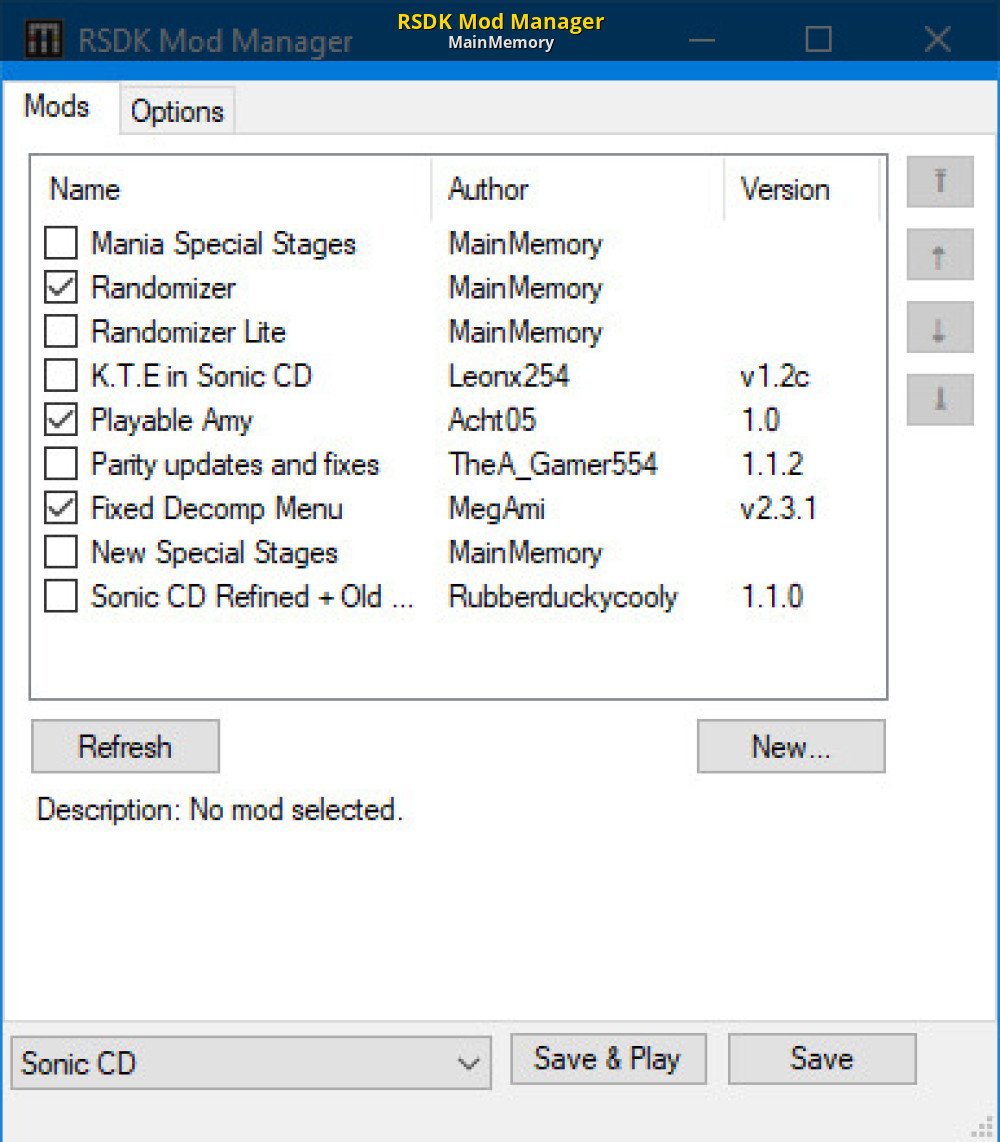Disable the Playable Amy mod checkbox
This screenshot has height=1142, width=1000.
click(61, 420)
